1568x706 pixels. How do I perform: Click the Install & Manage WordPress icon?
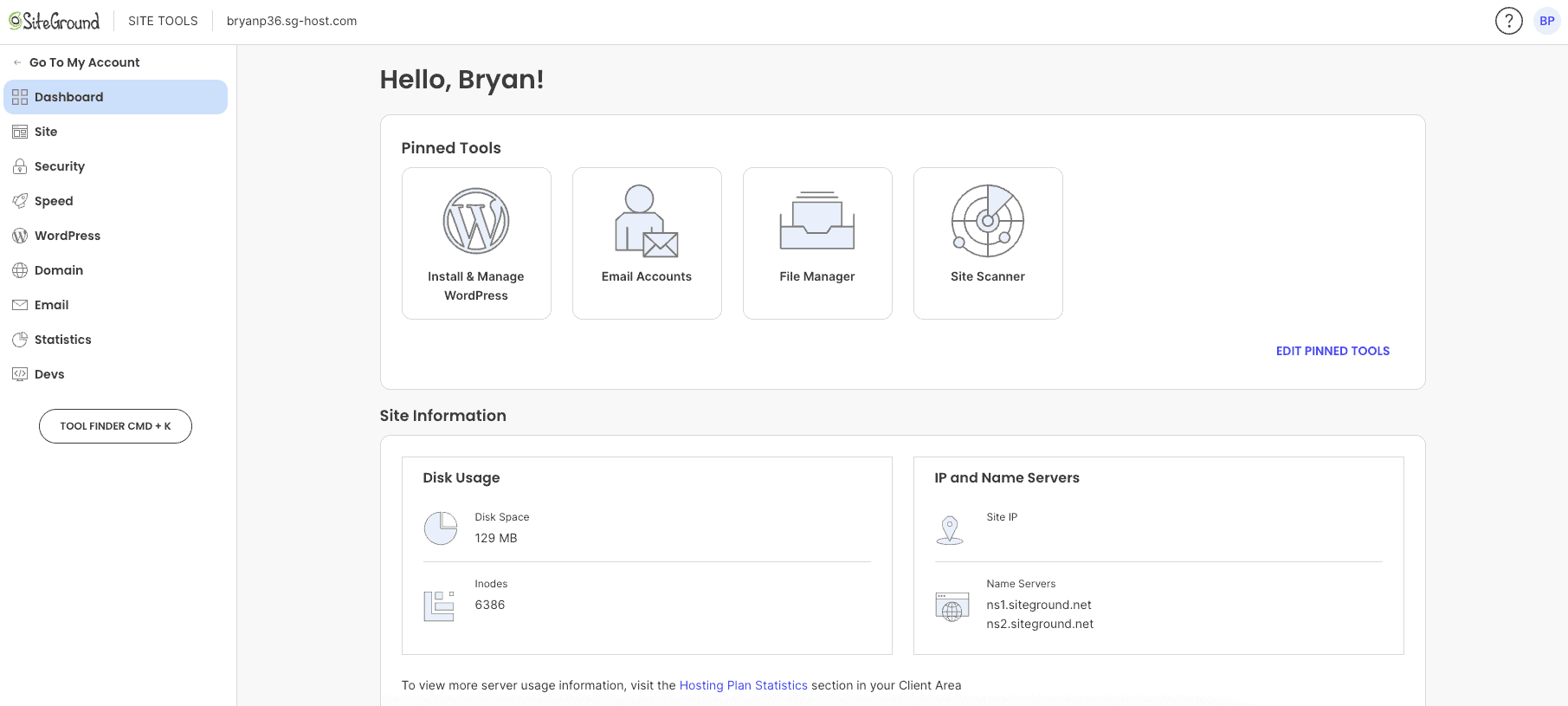click(476, 221)
